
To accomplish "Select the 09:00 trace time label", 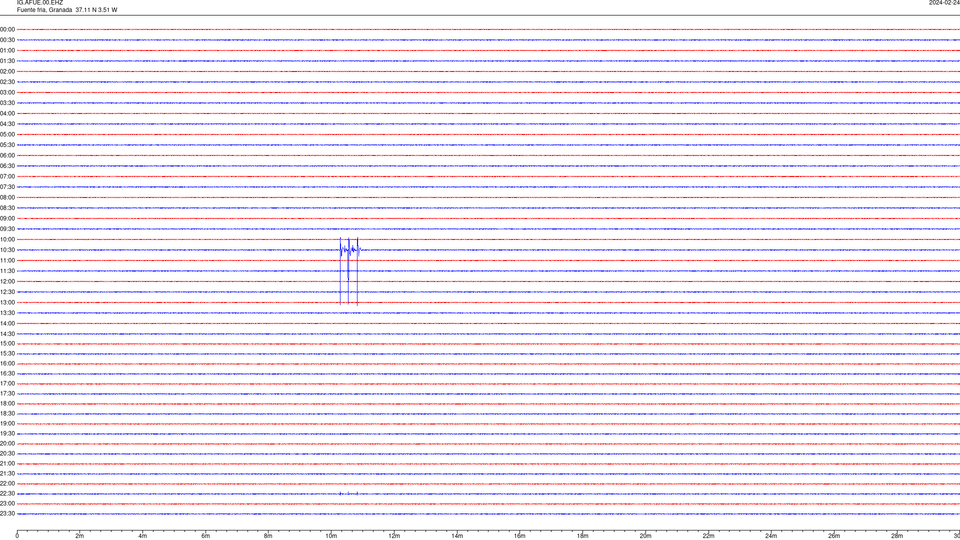I will [x=7, y=219].
